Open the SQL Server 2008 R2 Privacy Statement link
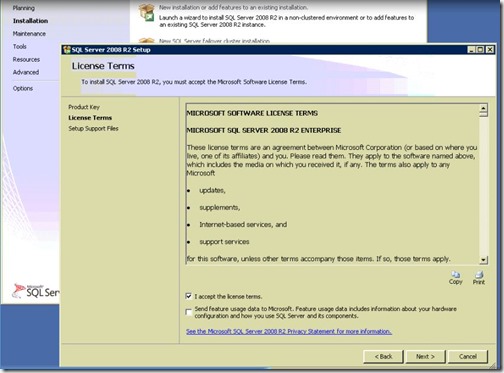Image resolution: width=504 pixels, height=373 pixels. 289,331
